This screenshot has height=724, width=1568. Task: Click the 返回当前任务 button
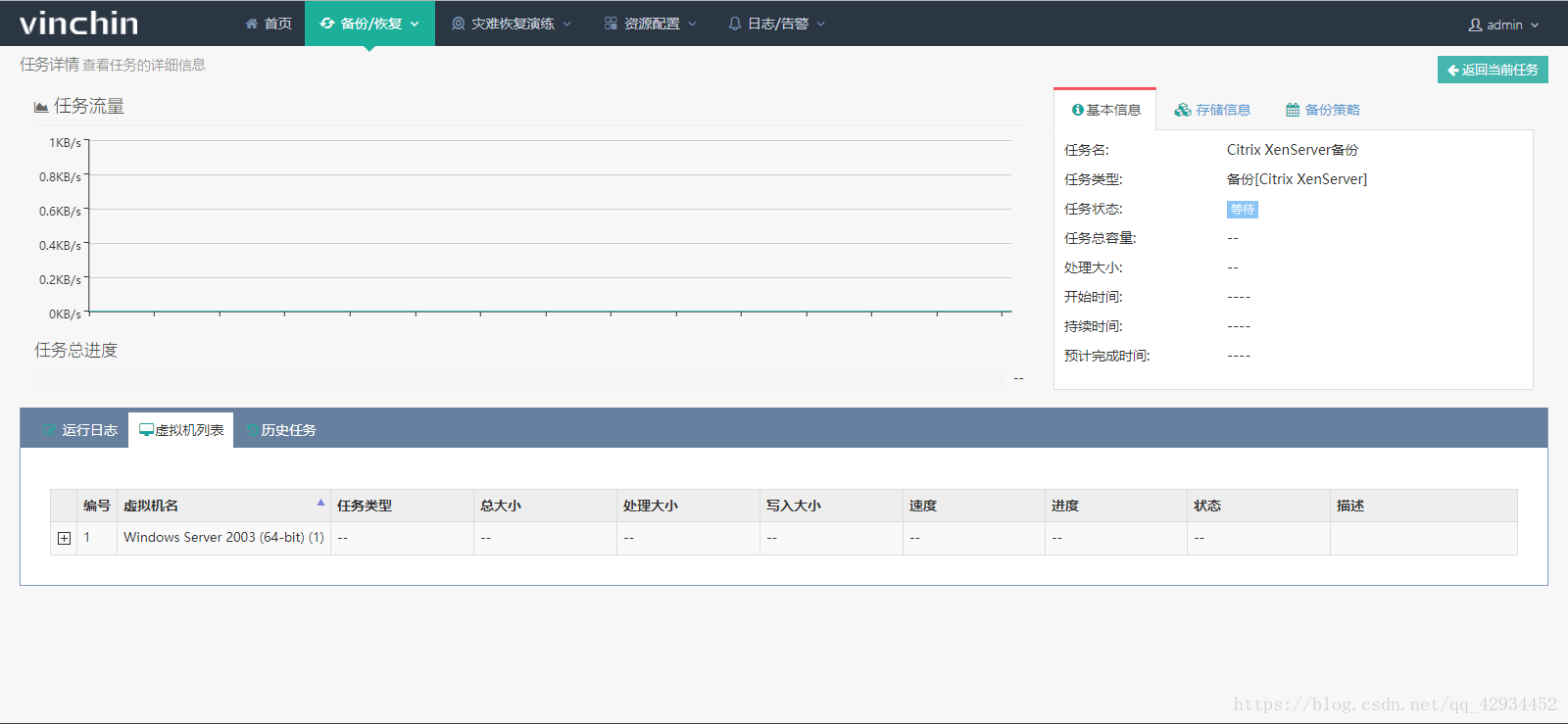[1493, 70]
